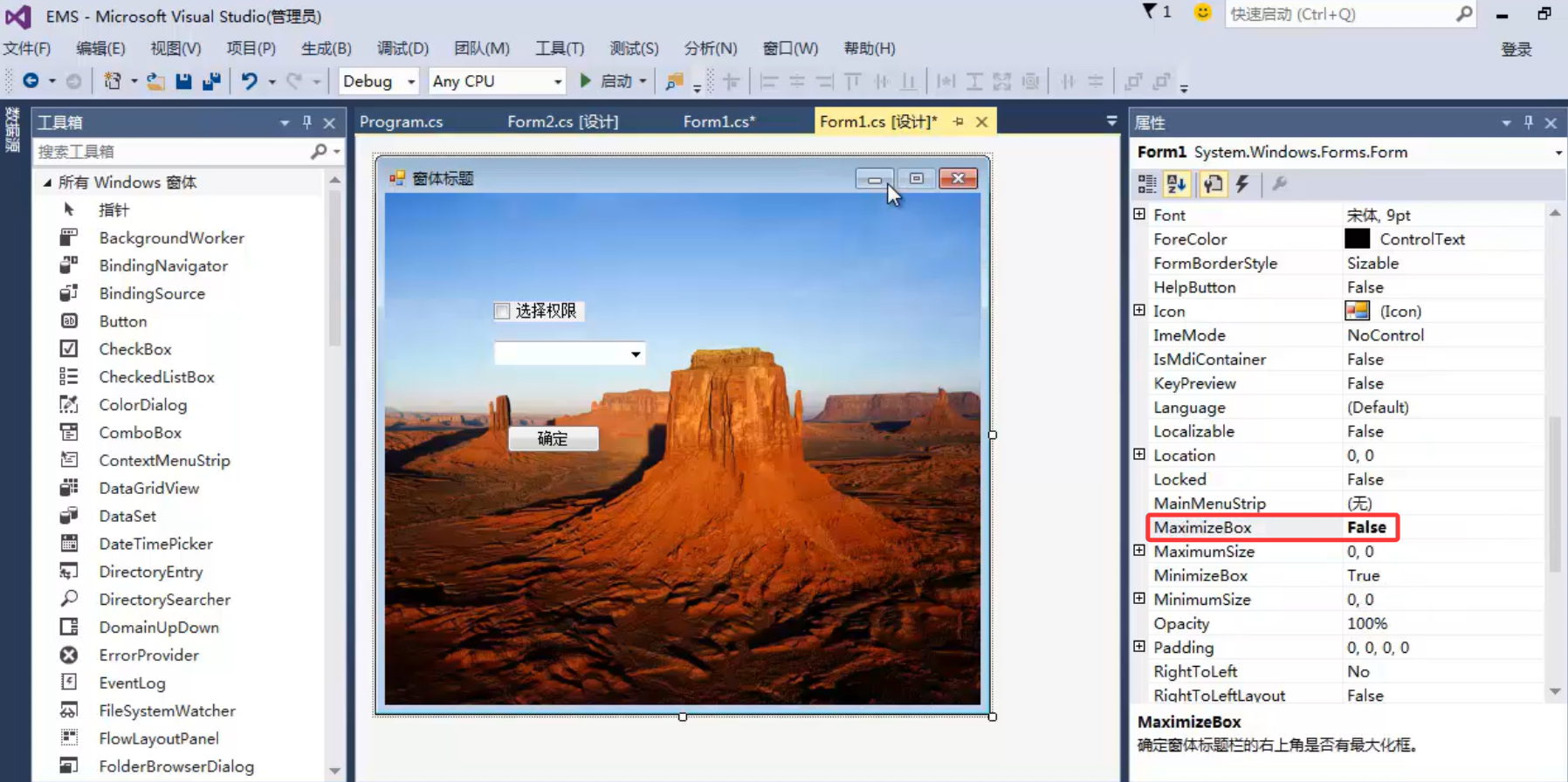Collapse 所有 Windows 窗体 toolbox group

(x=47, y=182)
